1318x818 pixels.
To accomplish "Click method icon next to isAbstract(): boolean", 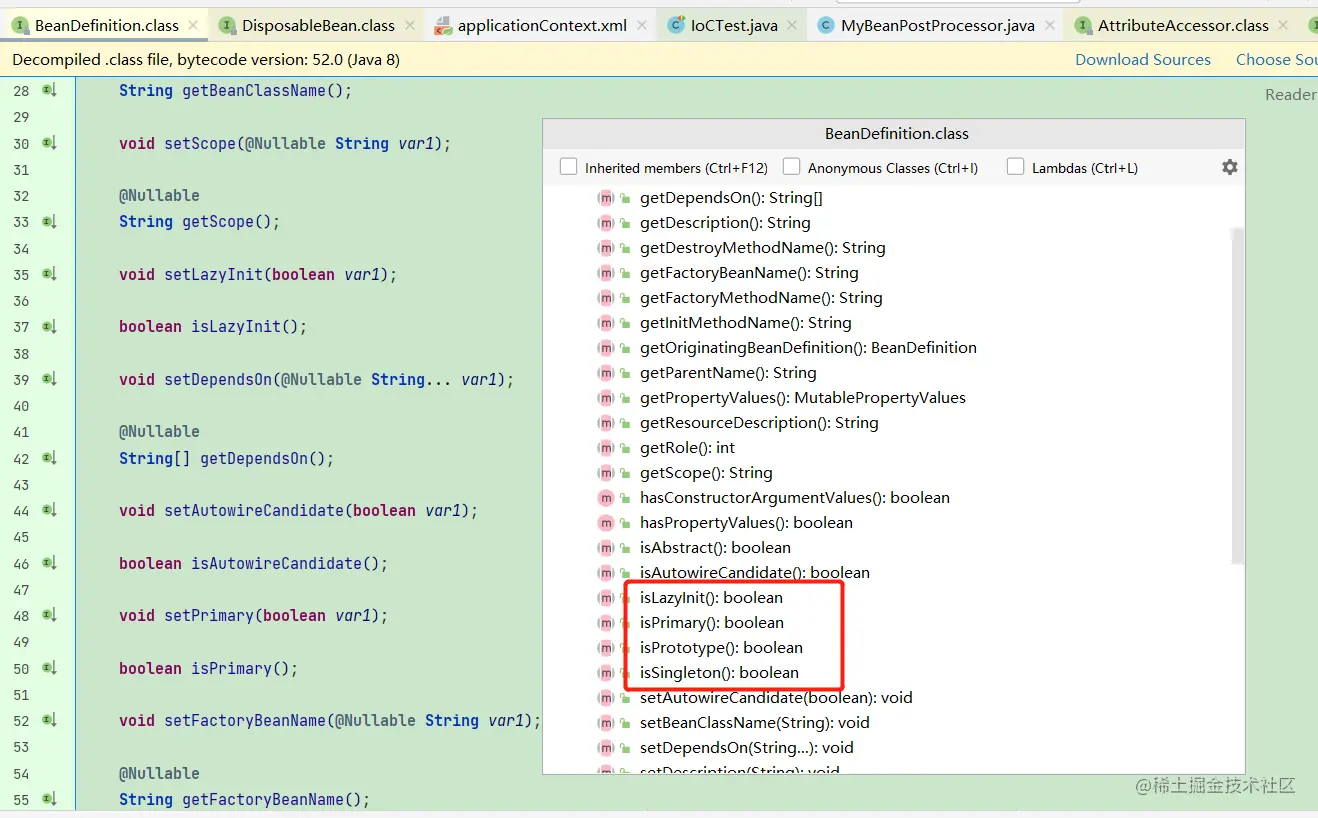I will click(x=605, y=548).
